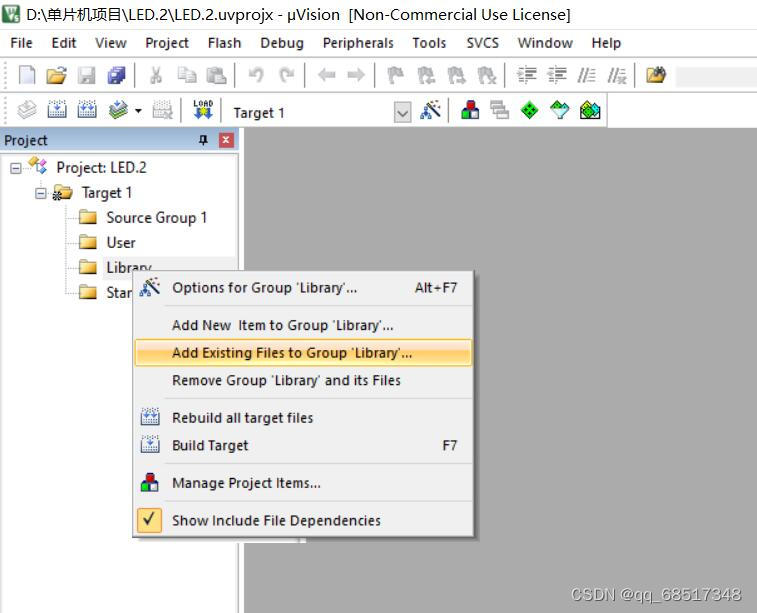The width and height of the screenshot is (757, 613).
Task: Close the Project panel
Action: 226,140
